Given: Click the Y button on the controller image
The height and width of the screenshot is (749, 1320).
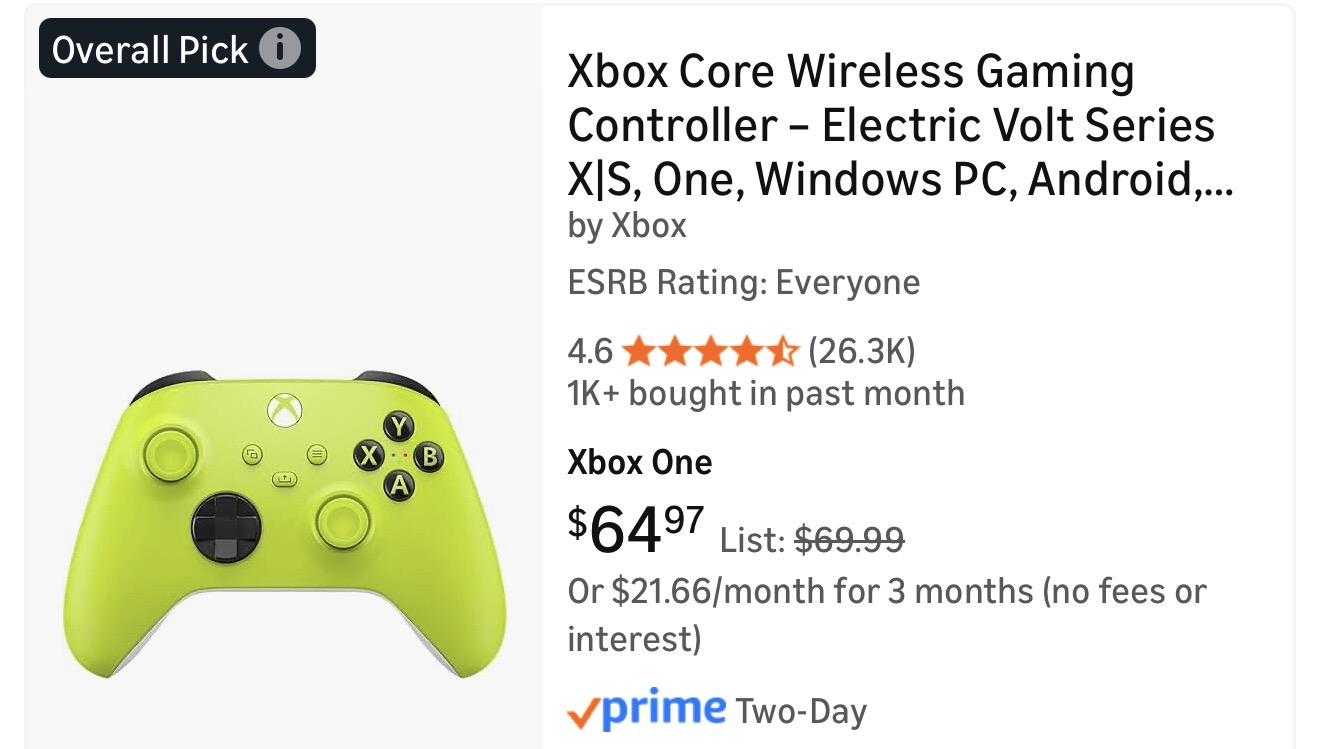Looking at the screenshot, I should click(400, 426).
